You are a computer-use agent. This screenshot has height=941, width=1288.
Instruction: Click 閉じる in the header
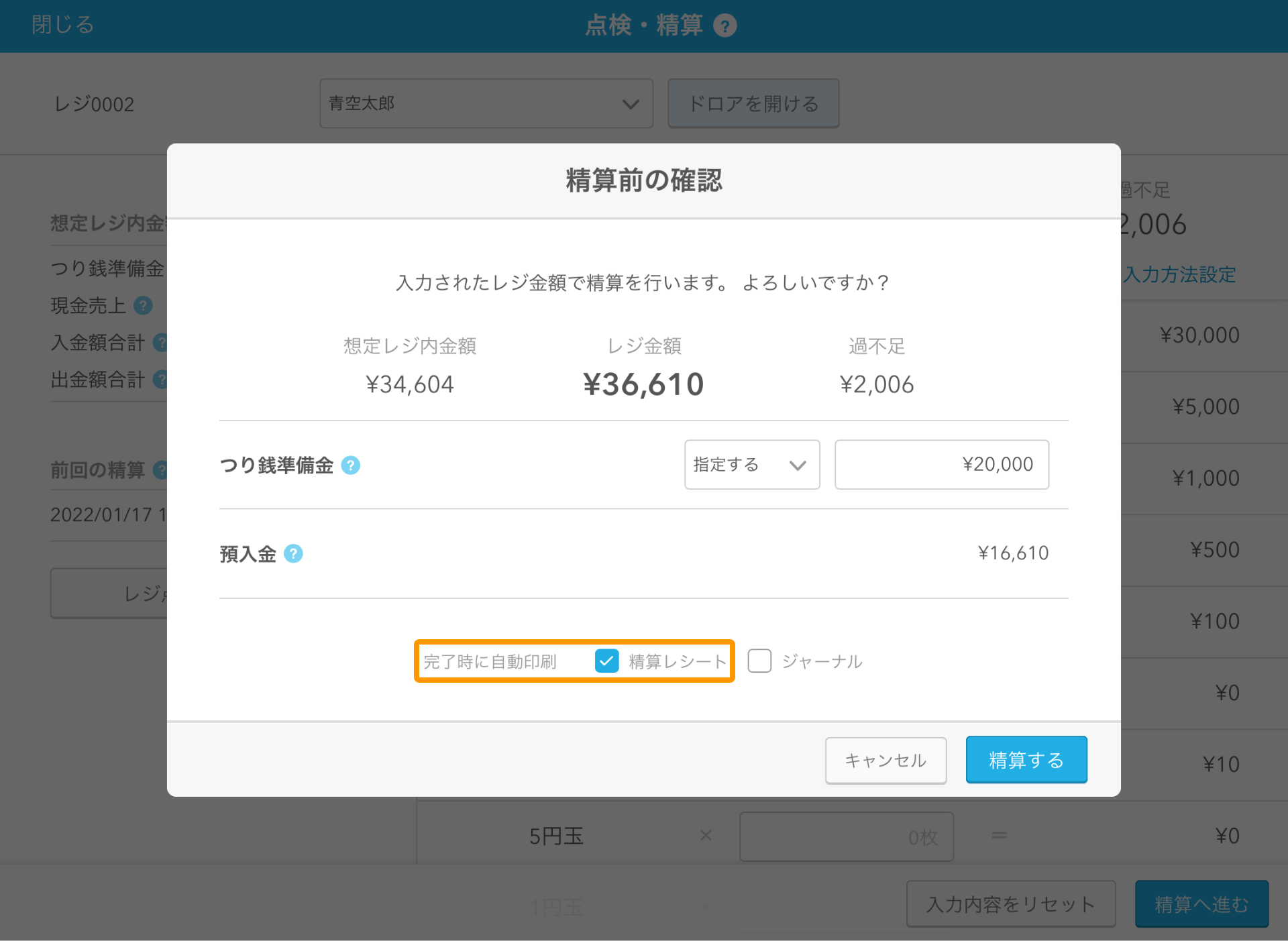point(62,25)
